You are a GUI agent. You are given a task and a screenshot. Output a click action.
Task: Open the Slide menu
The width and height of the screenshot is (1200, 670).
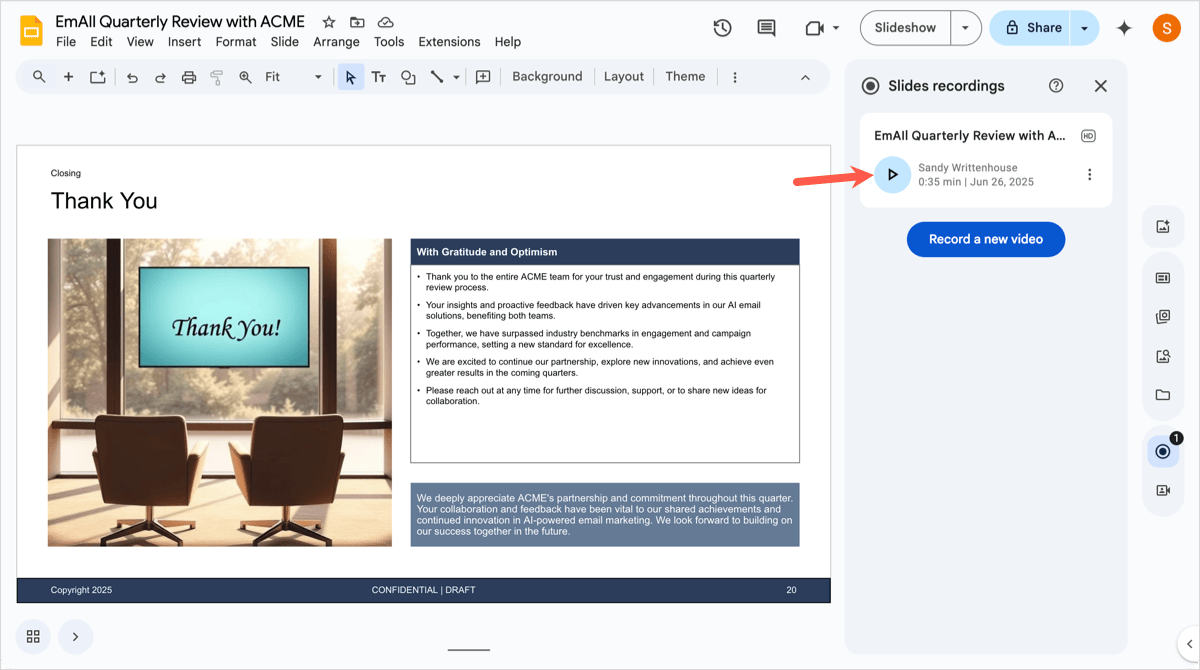[x=285, y=42]
